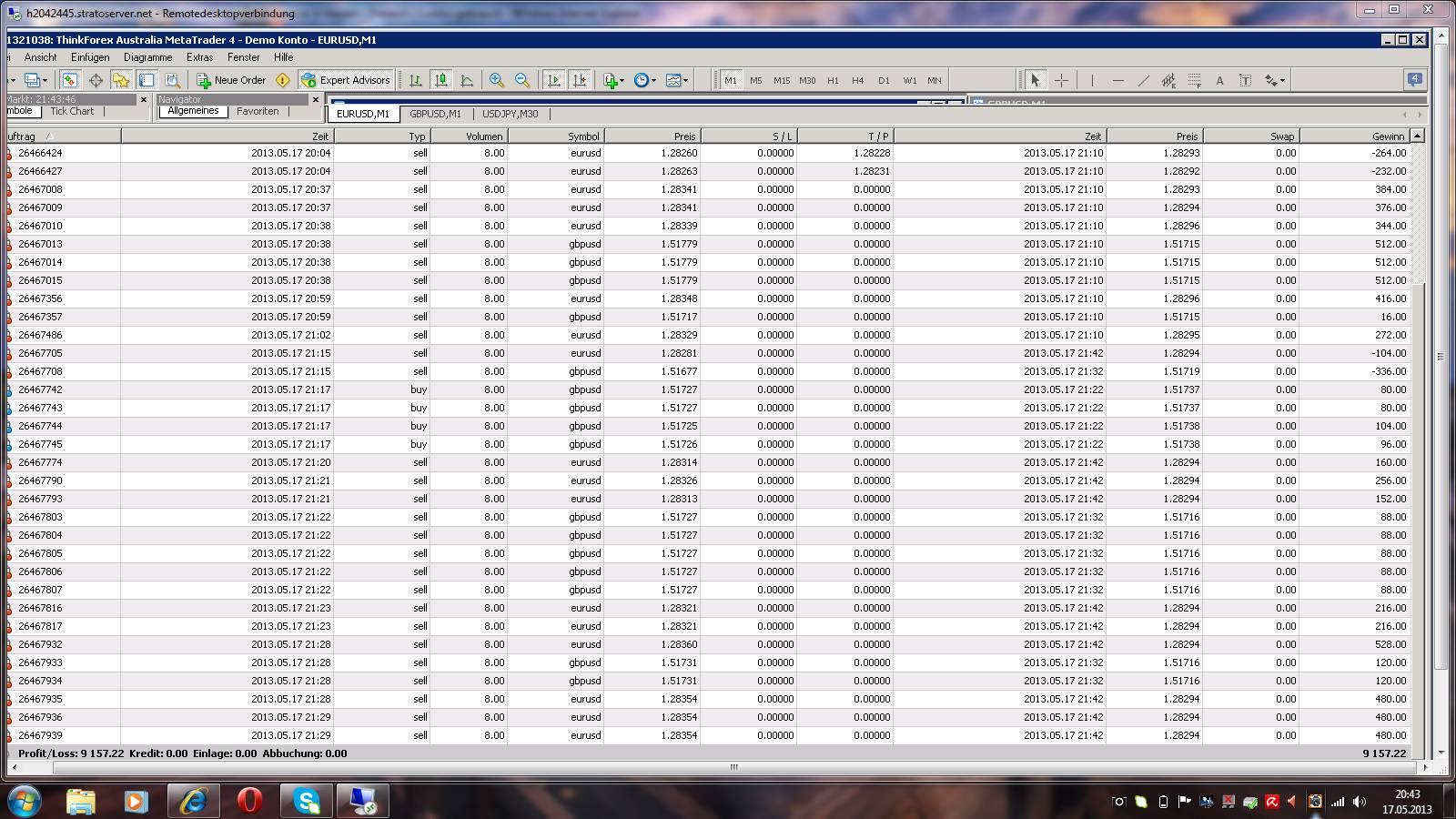Viewport: 1456px width, 819px height.
Task: Open the Ansicht menu
Action: pyautogui.click(x=40, y=57)
